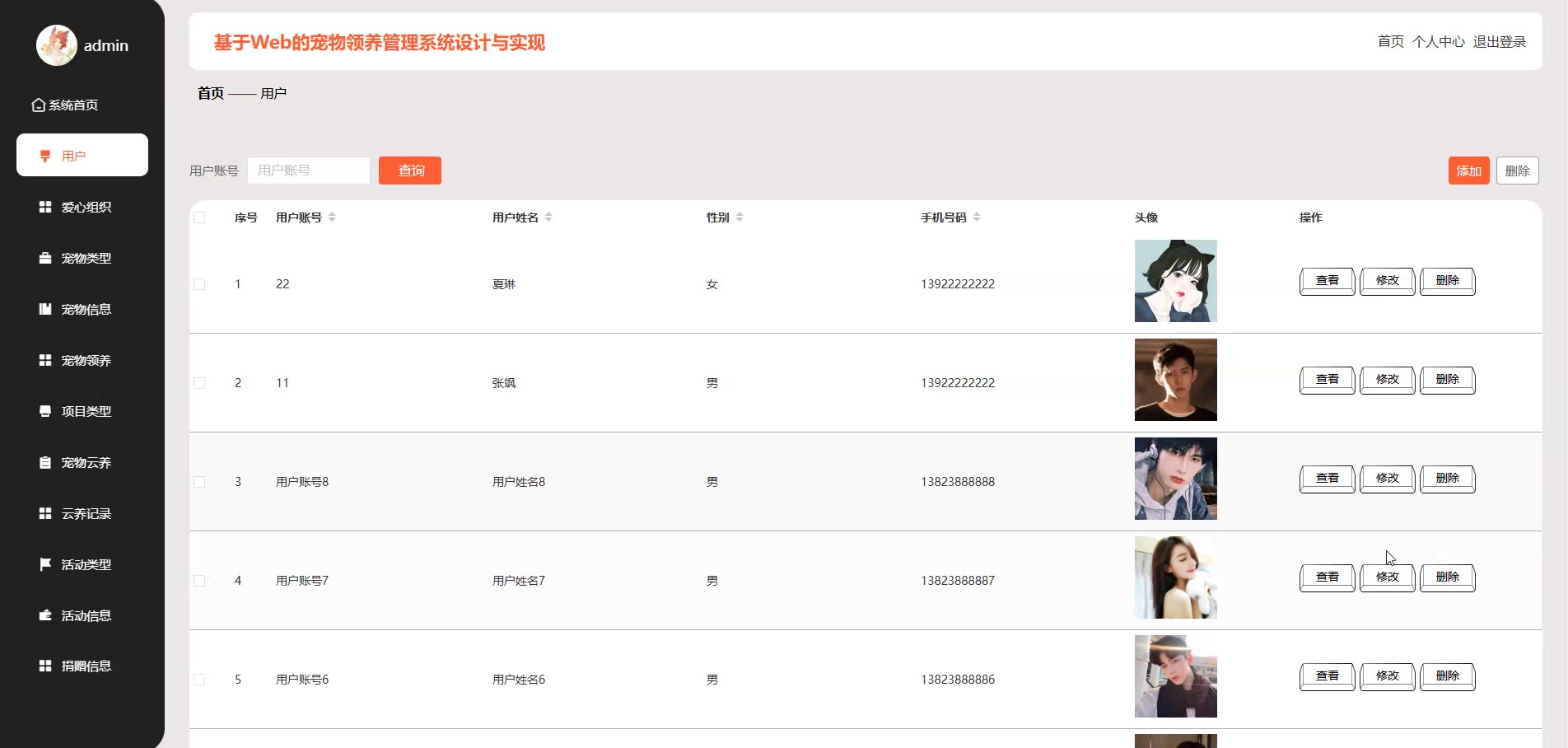The width and height of the screenshot is (1568, 748).
Task: Click the grid icon beside 爱心组织
Action: point(45,207)
